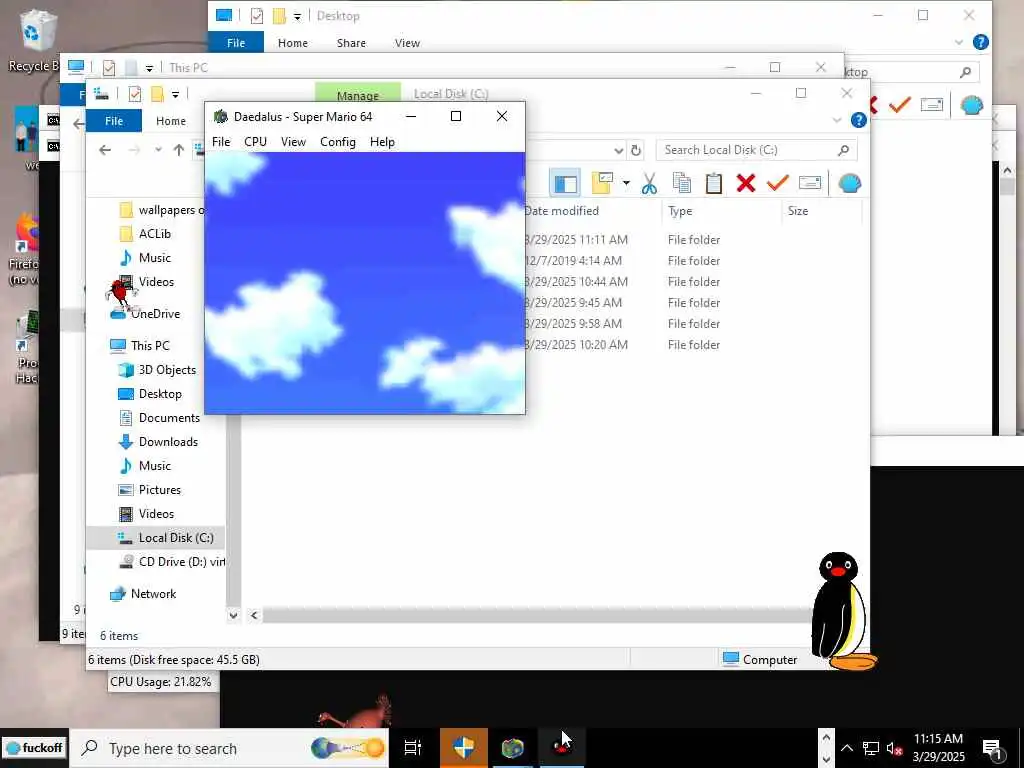Refresh the Local Disk address bar
The image size is (1024, 768).
[x=636, y=150]
